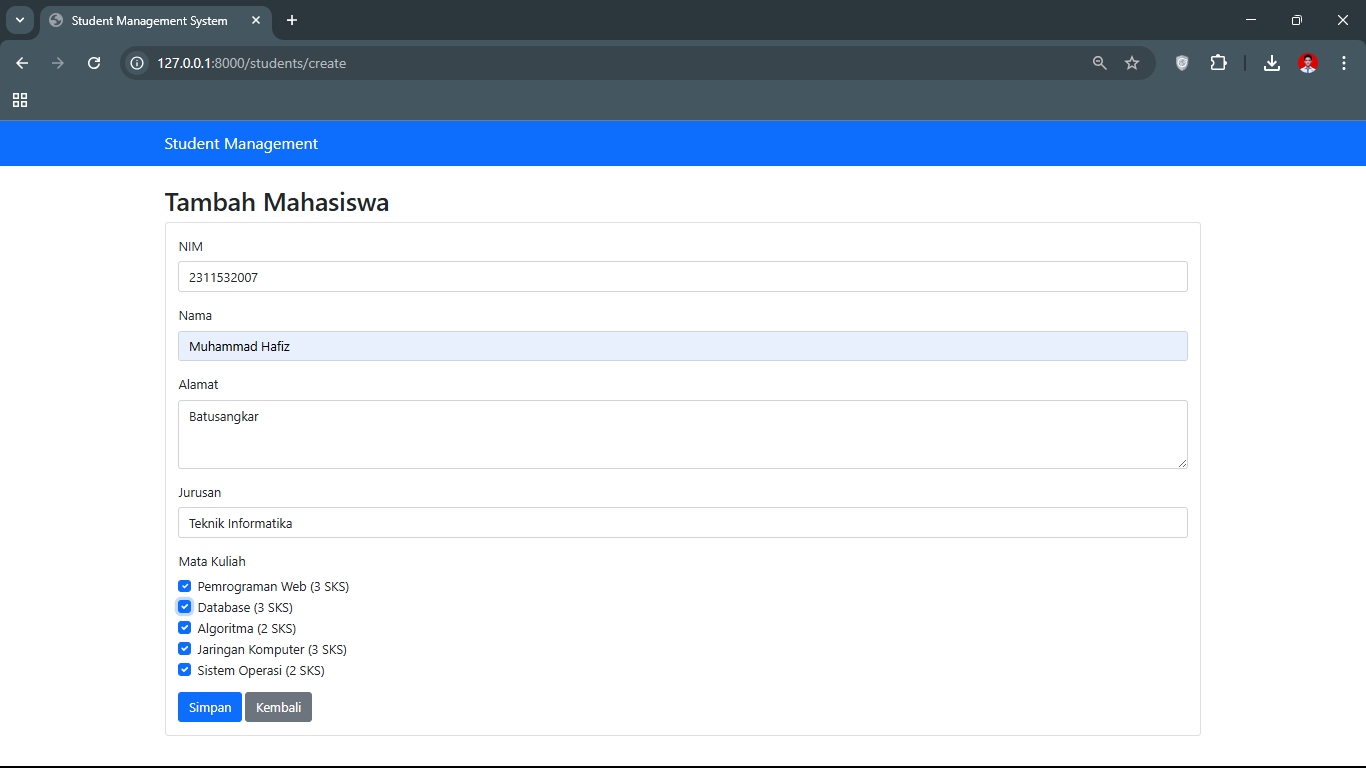
Task: Toggle Jaringan Komputer (3 SKS) checkbox
Action: [185, 649]
